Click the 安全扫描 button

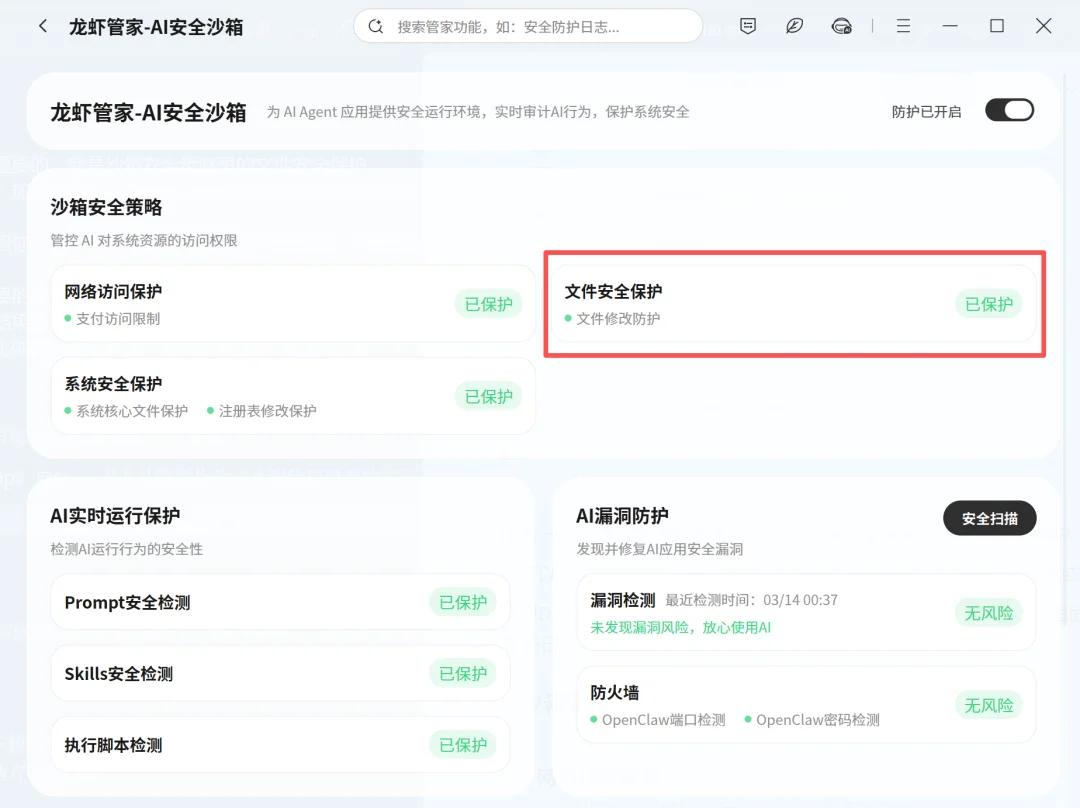point(989,518)
